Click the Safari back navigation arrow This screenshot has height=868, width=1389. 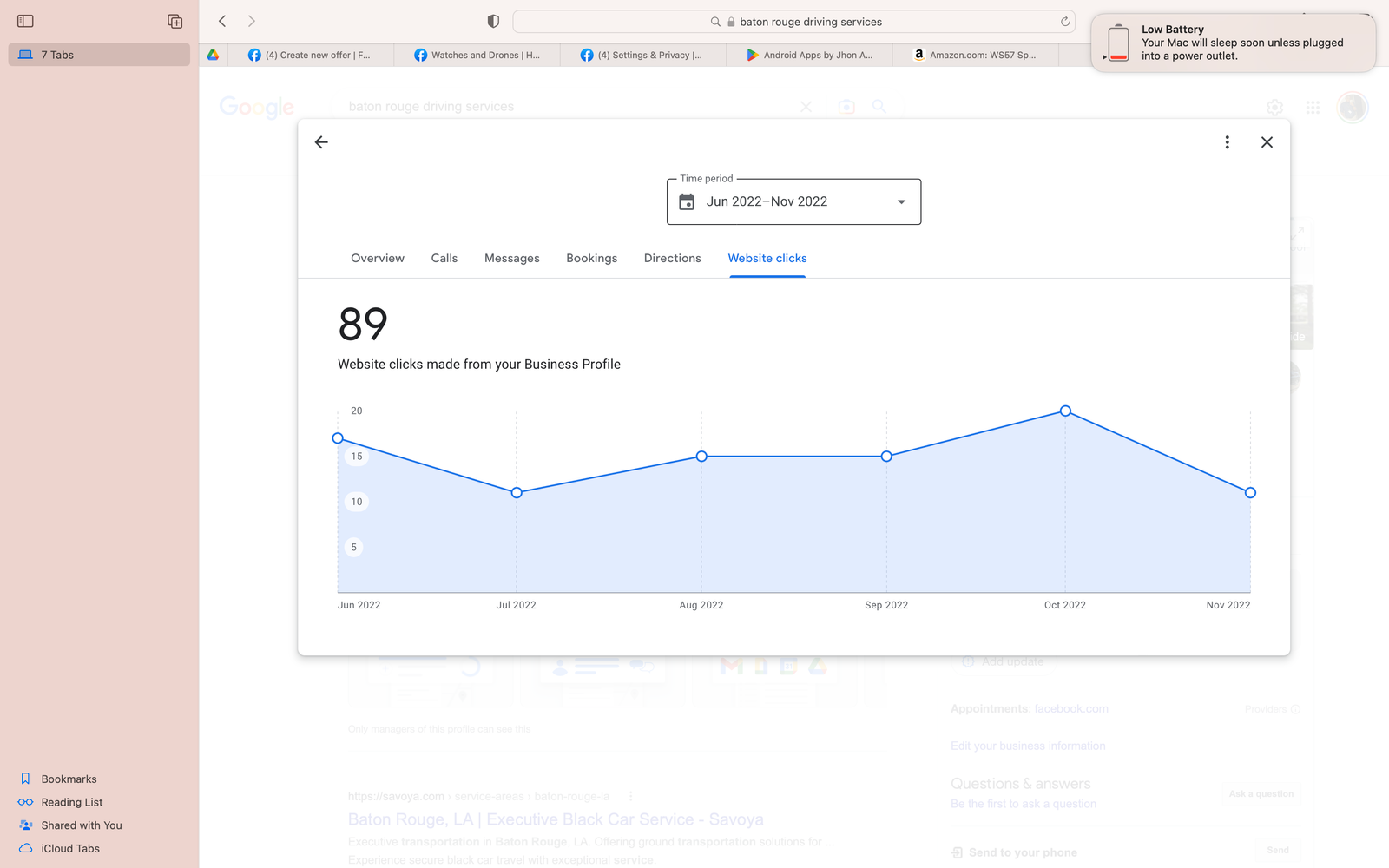pyautogui.click(x=223, y=21)
